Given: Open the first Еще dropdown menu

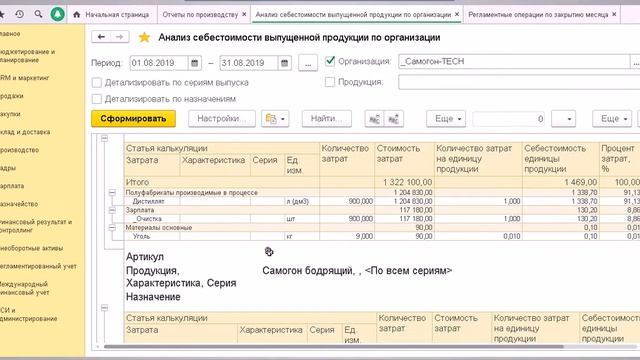Looking at the screenshot, I should pos(446,119).
